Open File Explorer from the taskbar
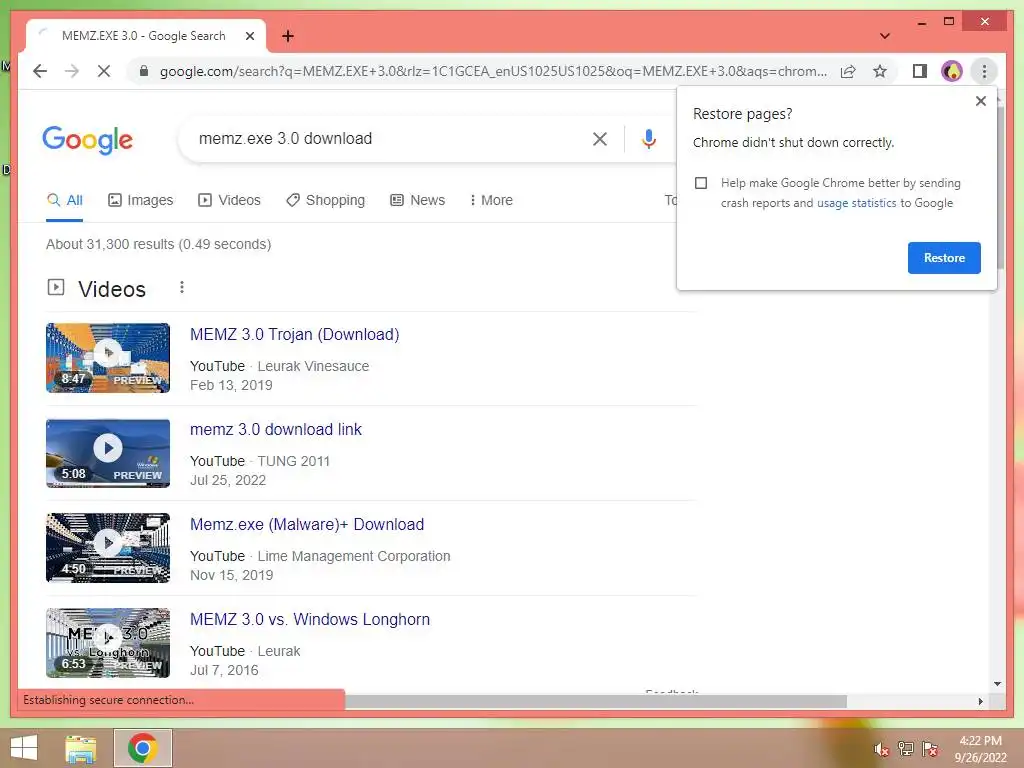 tap(81, 748)
